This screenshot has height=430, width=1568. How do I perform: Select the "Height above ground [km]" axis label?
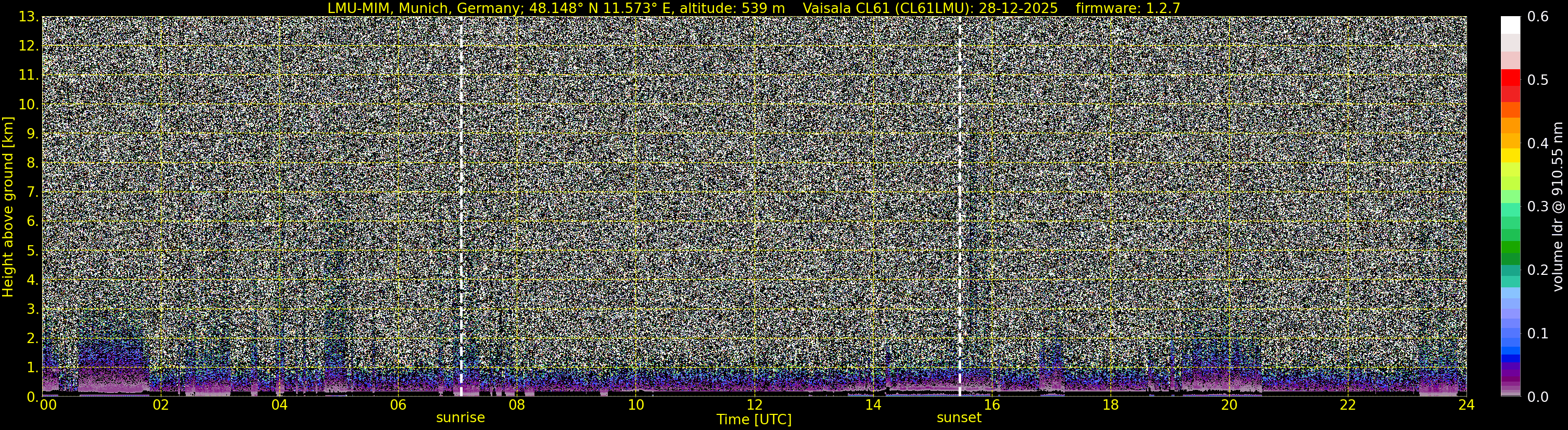pyautogui.click(x=8, y=207)
